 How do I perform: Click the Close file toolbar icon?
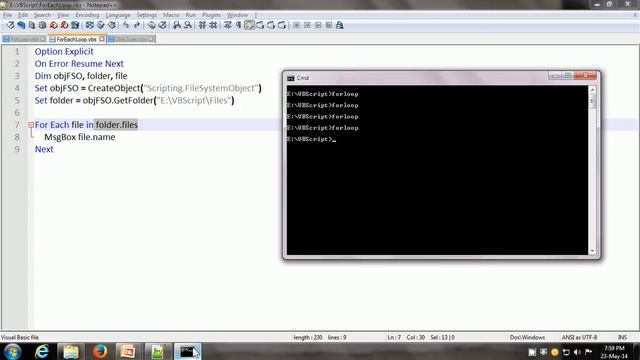pyautogui.click(x=53, y=25)
